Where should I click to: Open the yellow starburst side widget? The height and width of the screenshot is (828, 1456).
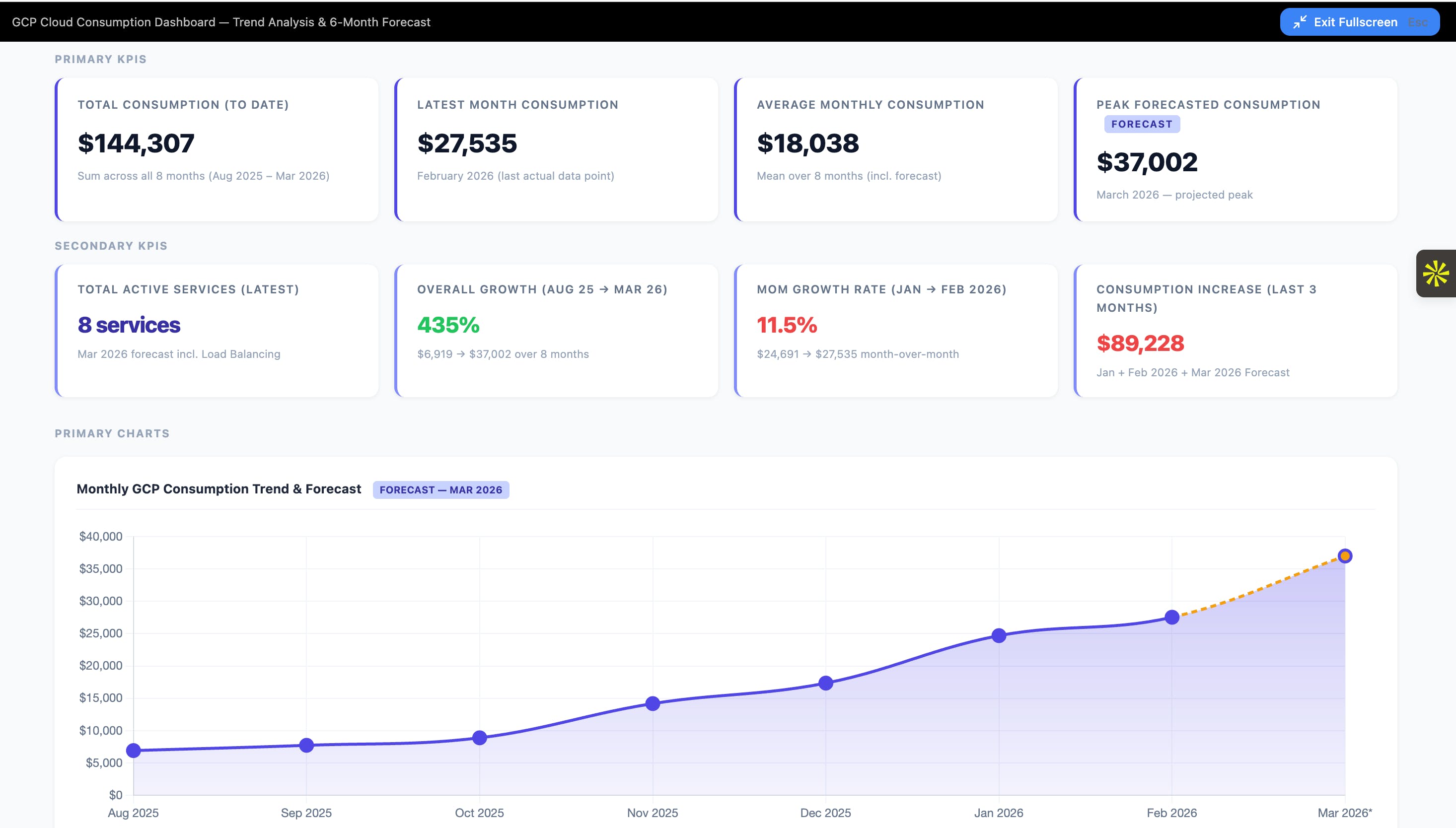coord(1435,274)
